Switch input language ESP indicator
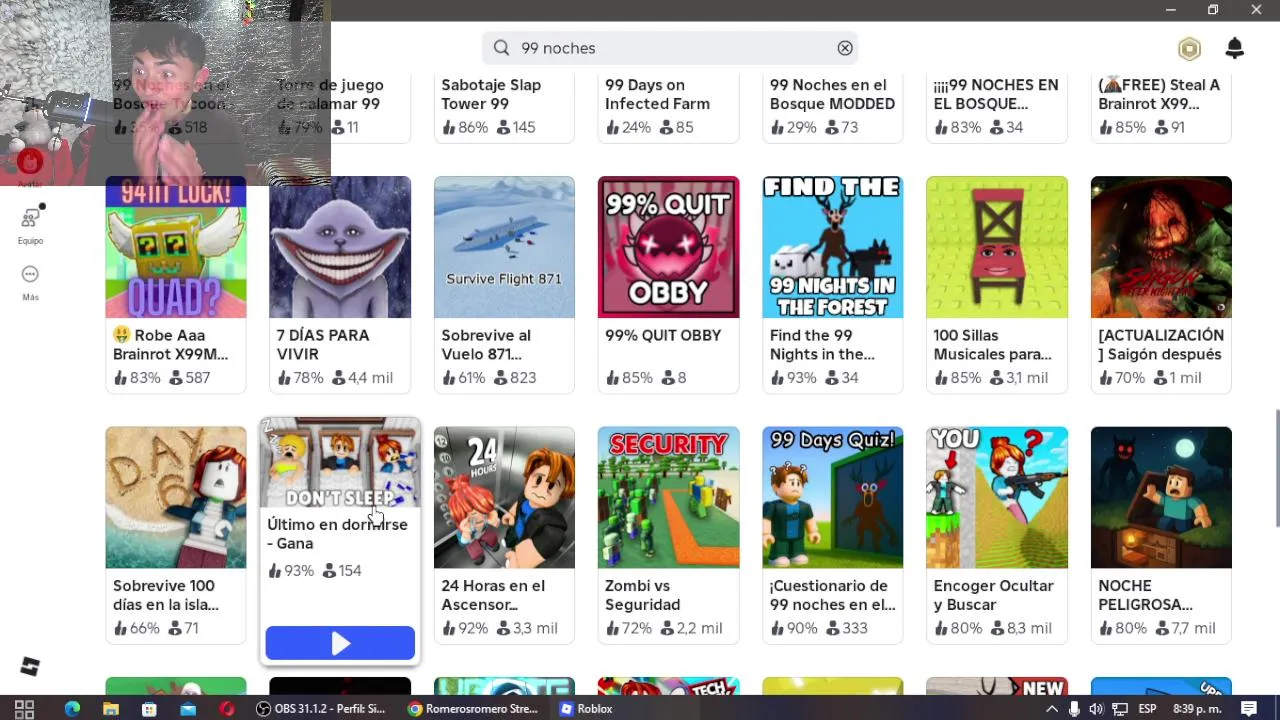 (1147, 709)
